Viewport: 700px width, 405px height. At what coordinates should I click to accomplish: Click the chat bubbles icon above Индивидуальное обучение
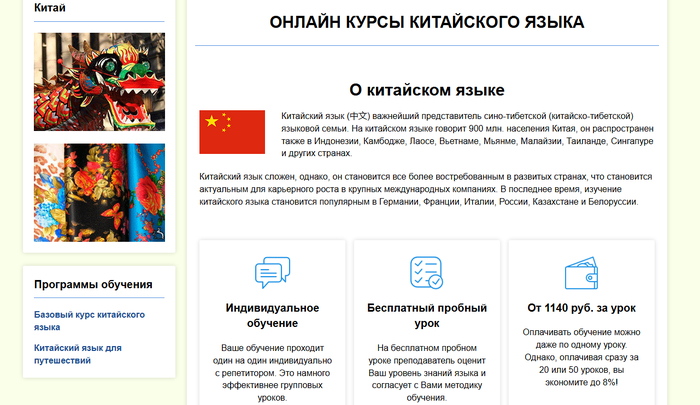click(272, 273)
